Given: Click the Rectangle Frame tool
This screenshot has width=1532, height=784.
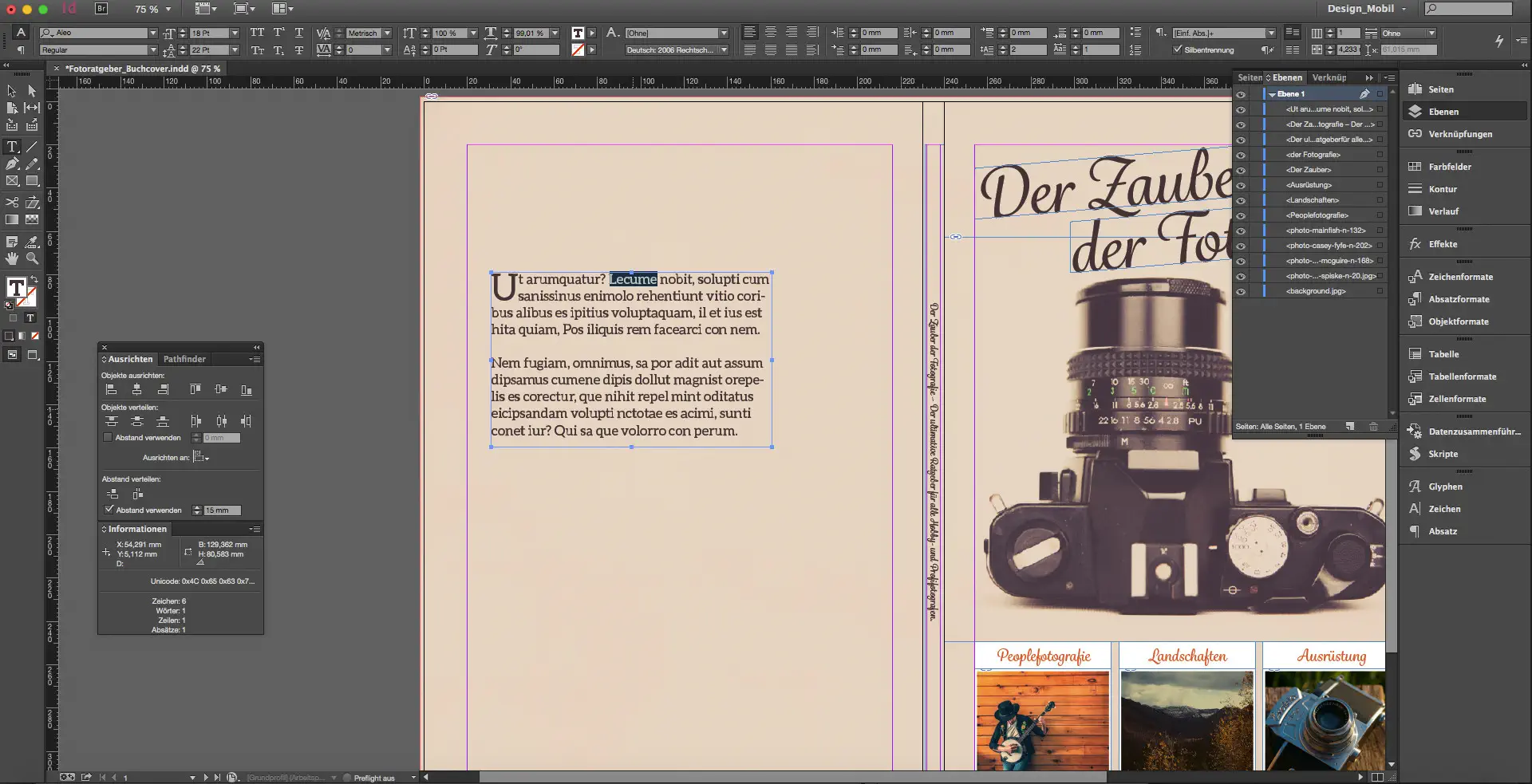Looking at the screenshot, I should pos(12,181).
